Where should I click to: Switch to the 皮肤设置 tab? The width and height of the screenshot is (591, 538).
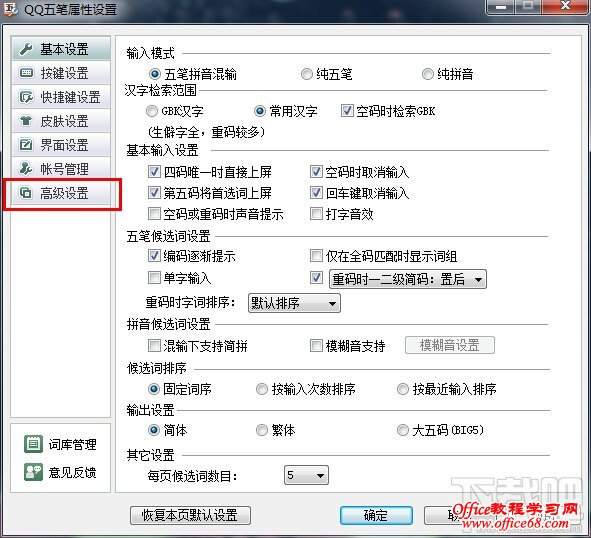(x=61, y=121)
